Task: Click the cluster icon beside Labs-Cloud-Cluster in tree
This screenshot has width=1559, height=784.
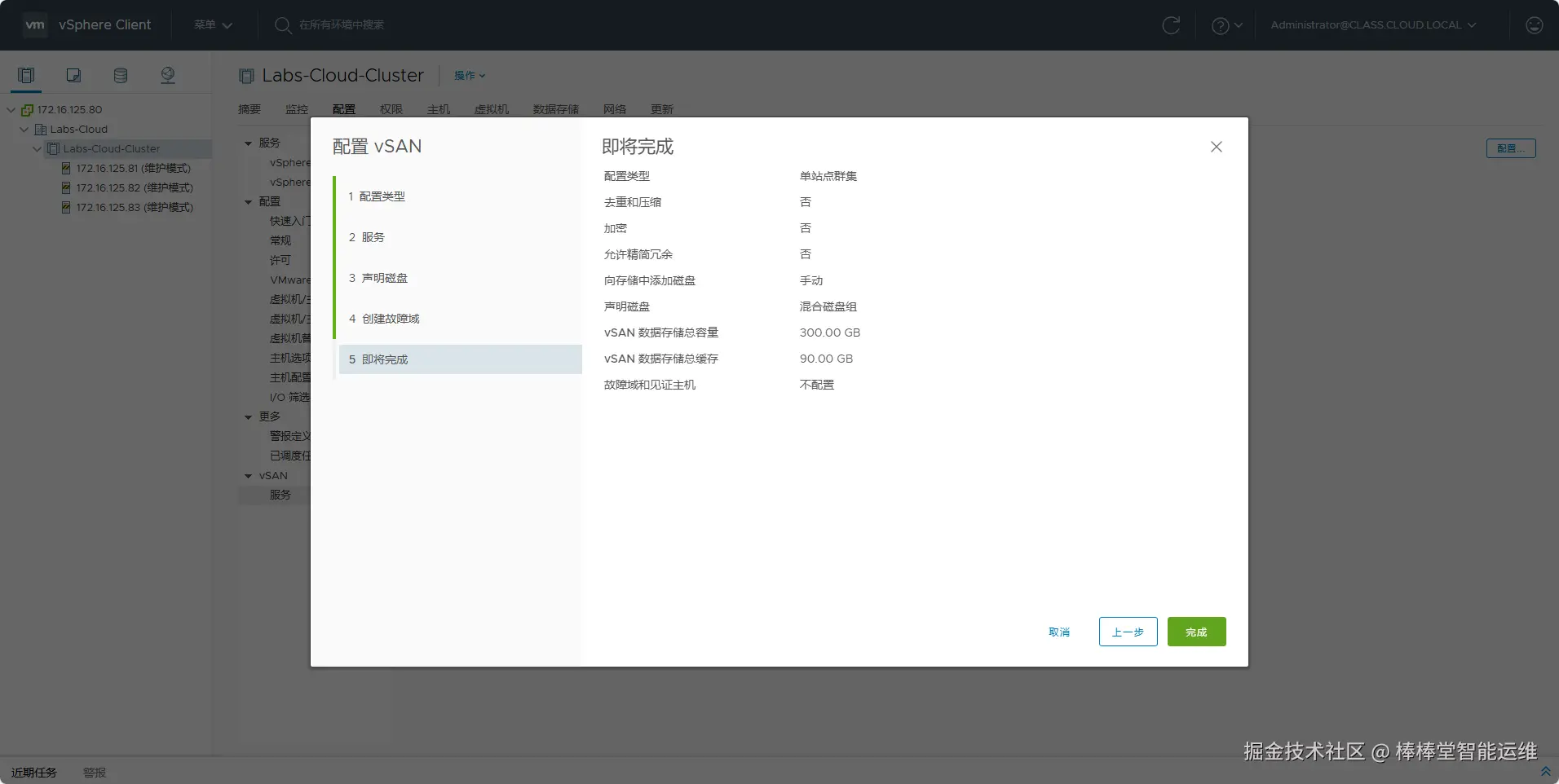Action: coord(54,149)
